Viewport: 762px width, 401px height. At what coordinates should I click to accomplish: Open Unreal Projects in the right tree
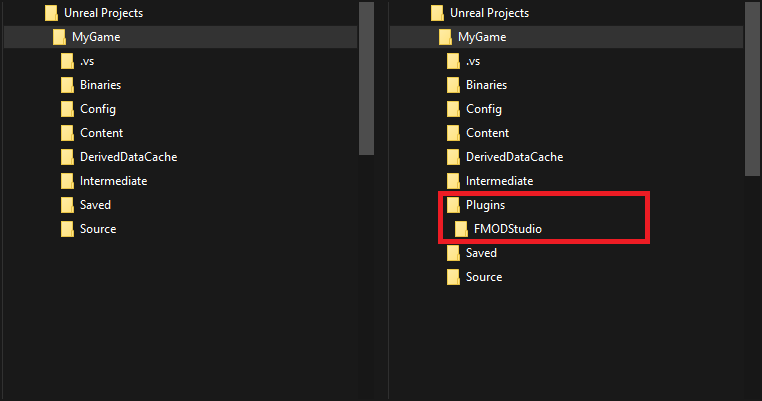click(x=488, y=13)
